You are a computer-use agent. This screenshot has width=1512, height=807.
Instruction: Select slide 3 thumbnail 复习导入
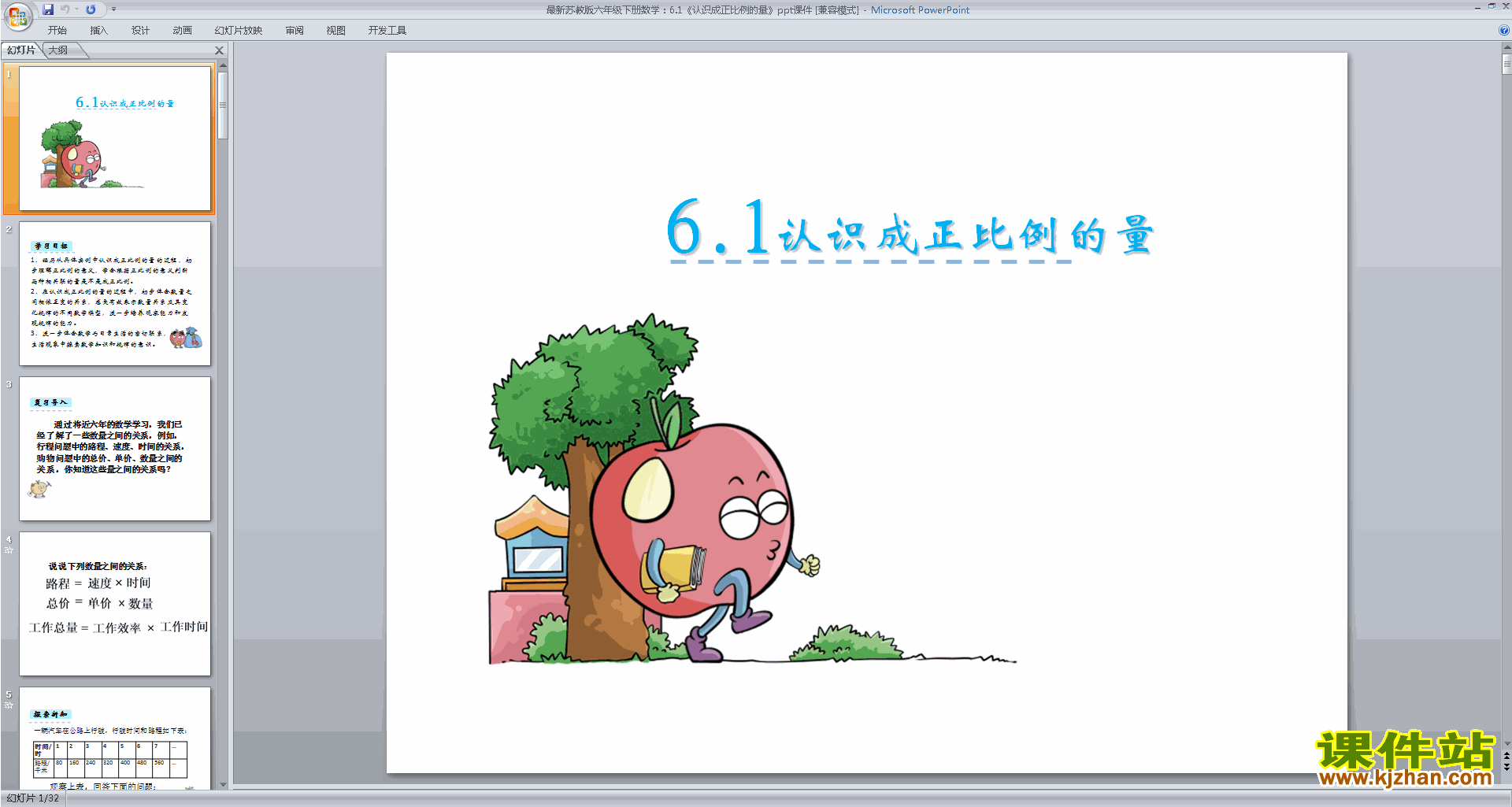point(115,448)
